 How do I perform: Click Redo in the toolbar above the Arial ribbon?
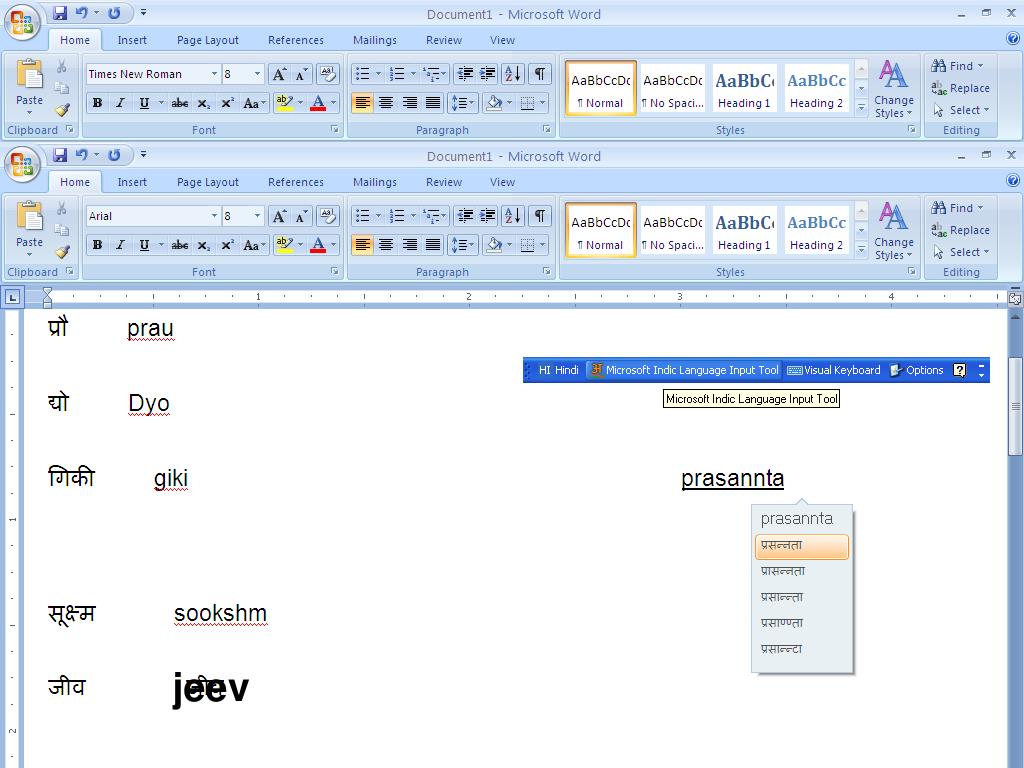114,155
